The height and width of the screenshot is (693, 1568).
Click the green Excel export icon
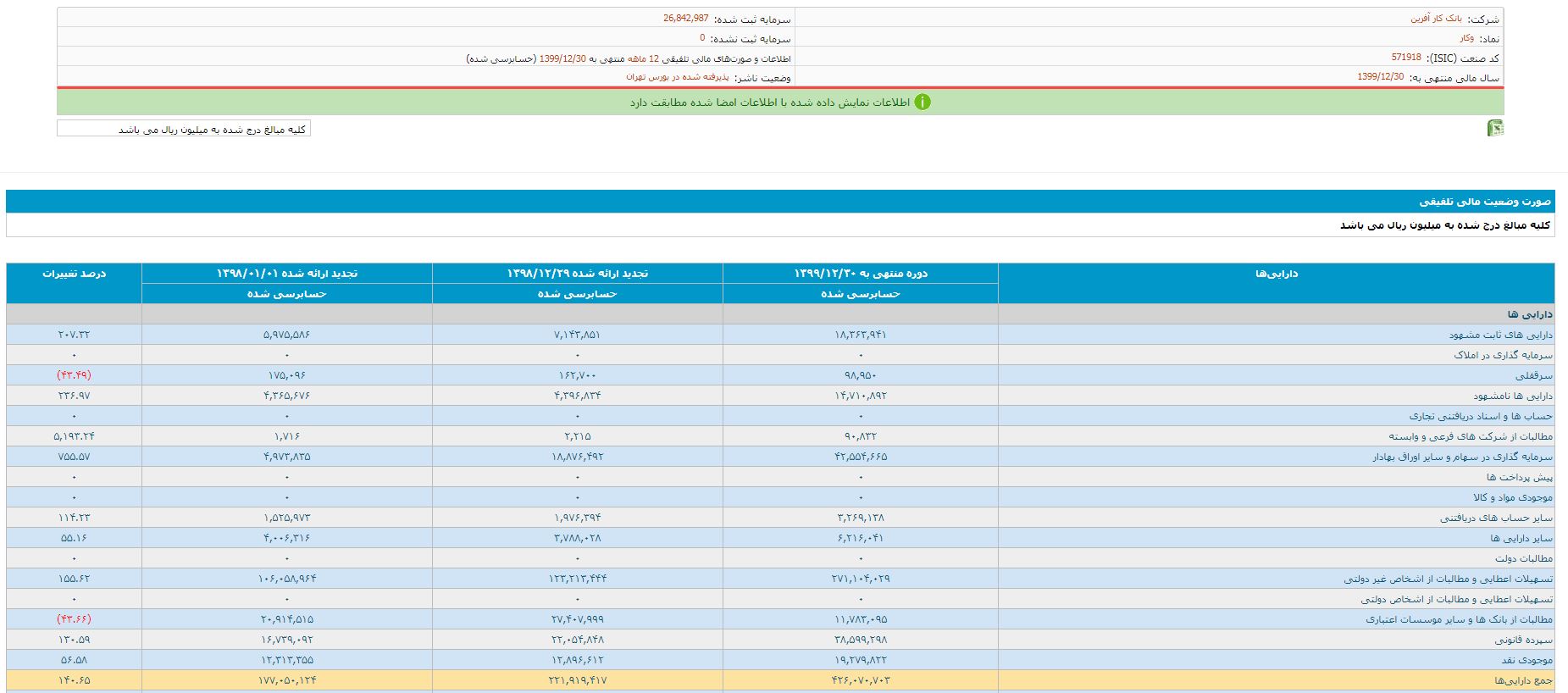[x=1495, y=128]
